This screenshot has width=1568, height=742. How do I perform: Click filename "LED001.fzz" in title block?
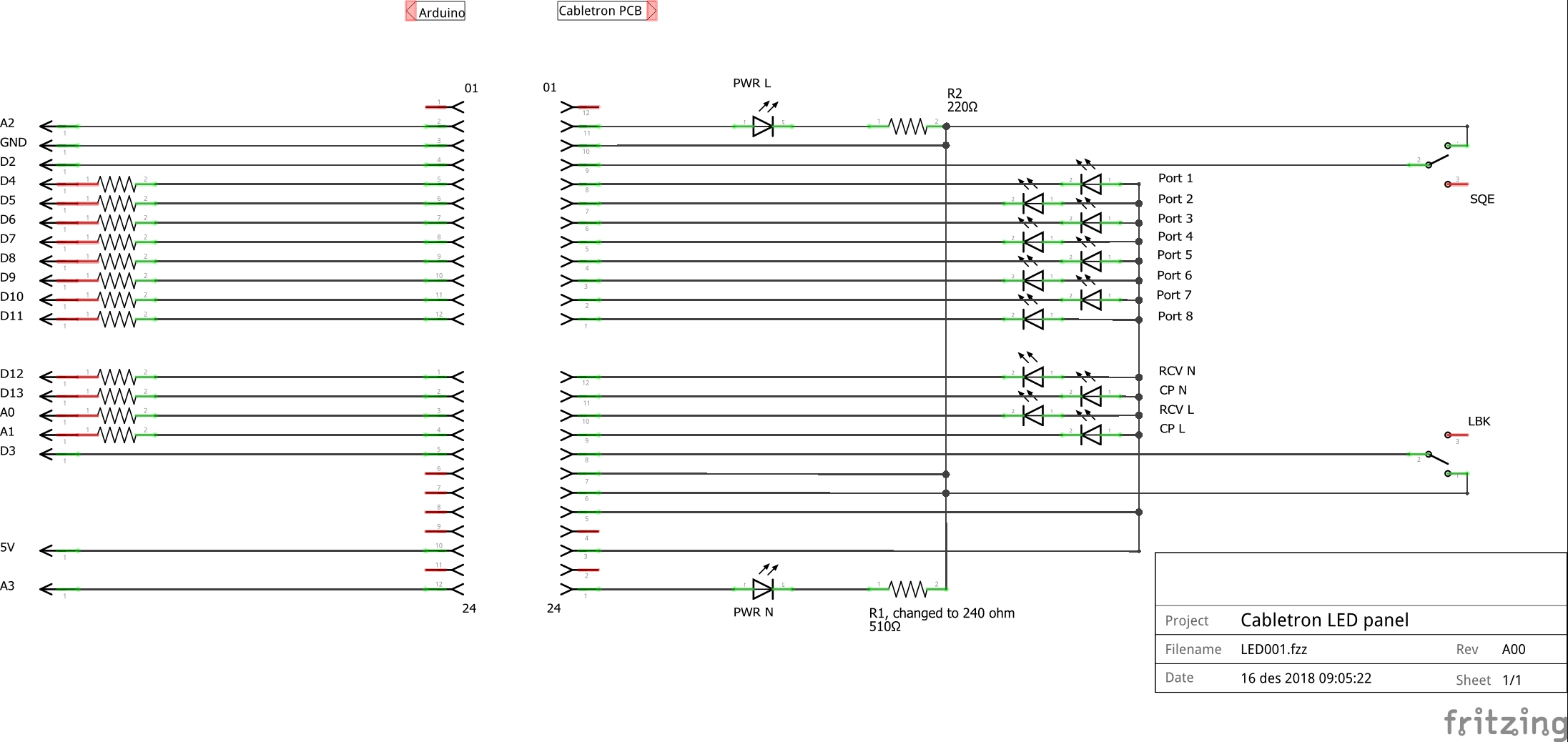[1273, 649]
